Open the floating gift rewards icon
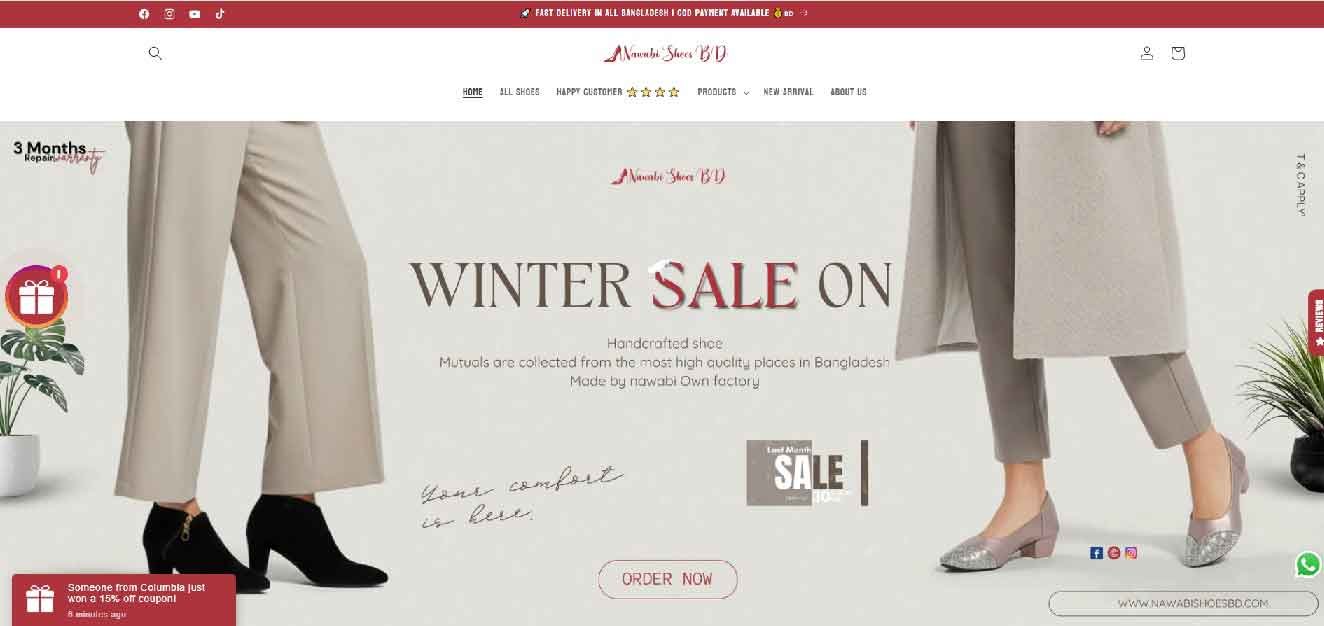This screenshot has width=1324, height=626. click(x=37, y=297)
